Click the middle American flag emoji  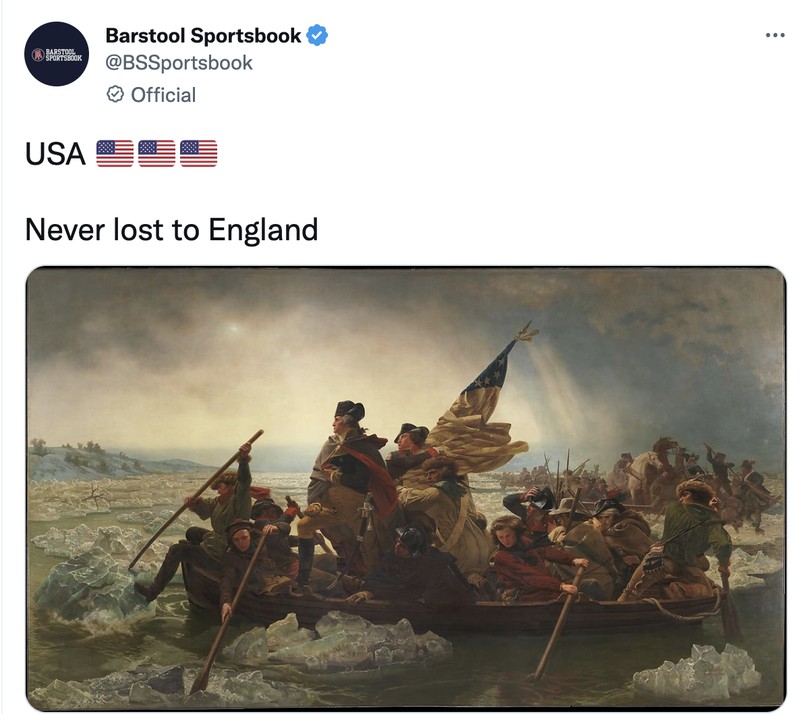coord(157,154)
